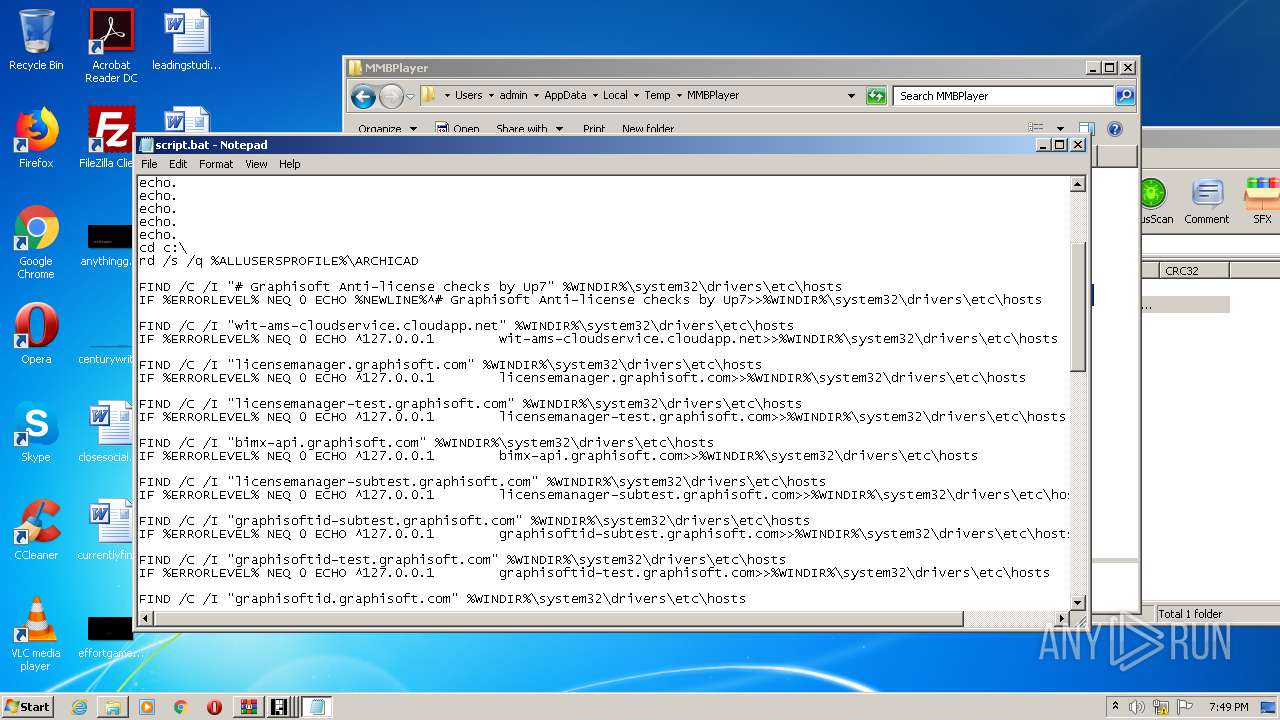
Task: Open the View menu in Notepad
Action: [257, 164]
